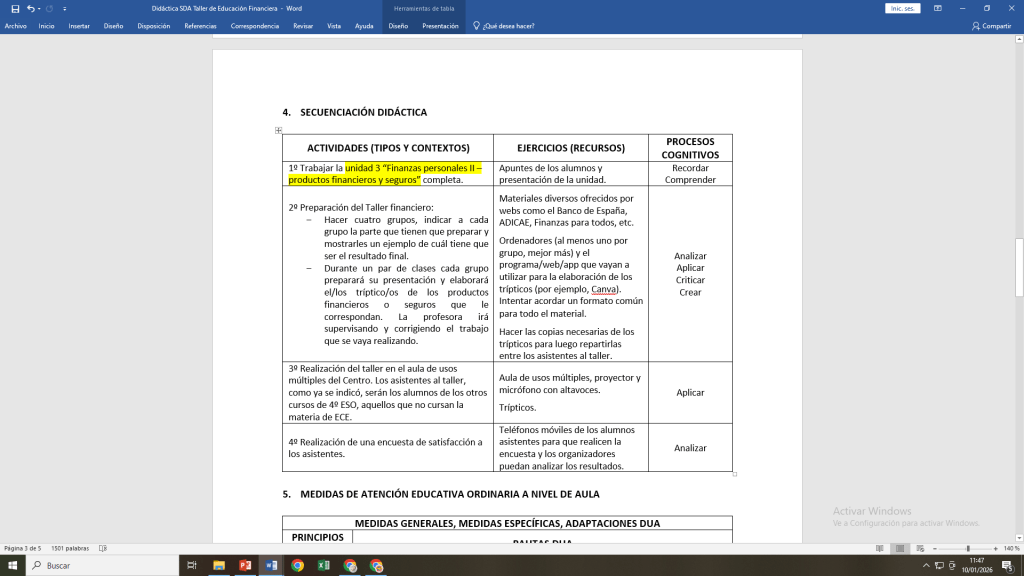
Task: Open Excel from the taskbar
Action: 323,566
